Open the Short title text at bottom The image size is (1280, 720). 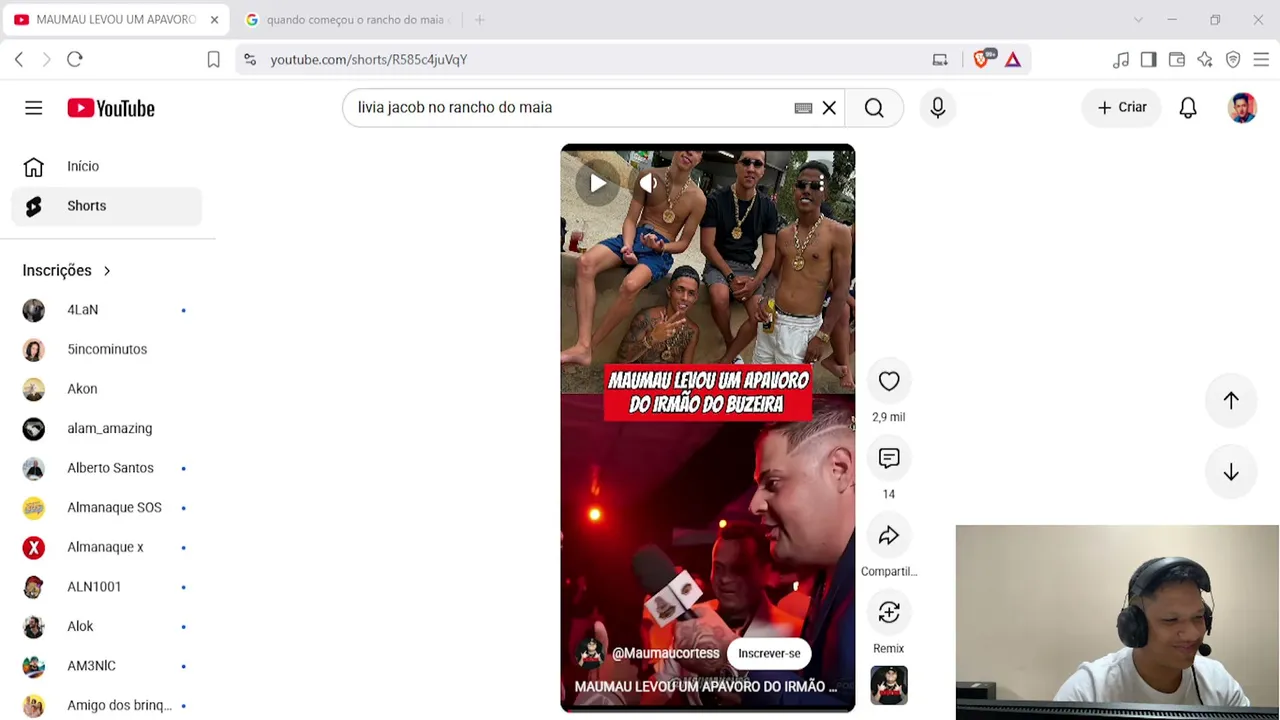click(705, 687)
